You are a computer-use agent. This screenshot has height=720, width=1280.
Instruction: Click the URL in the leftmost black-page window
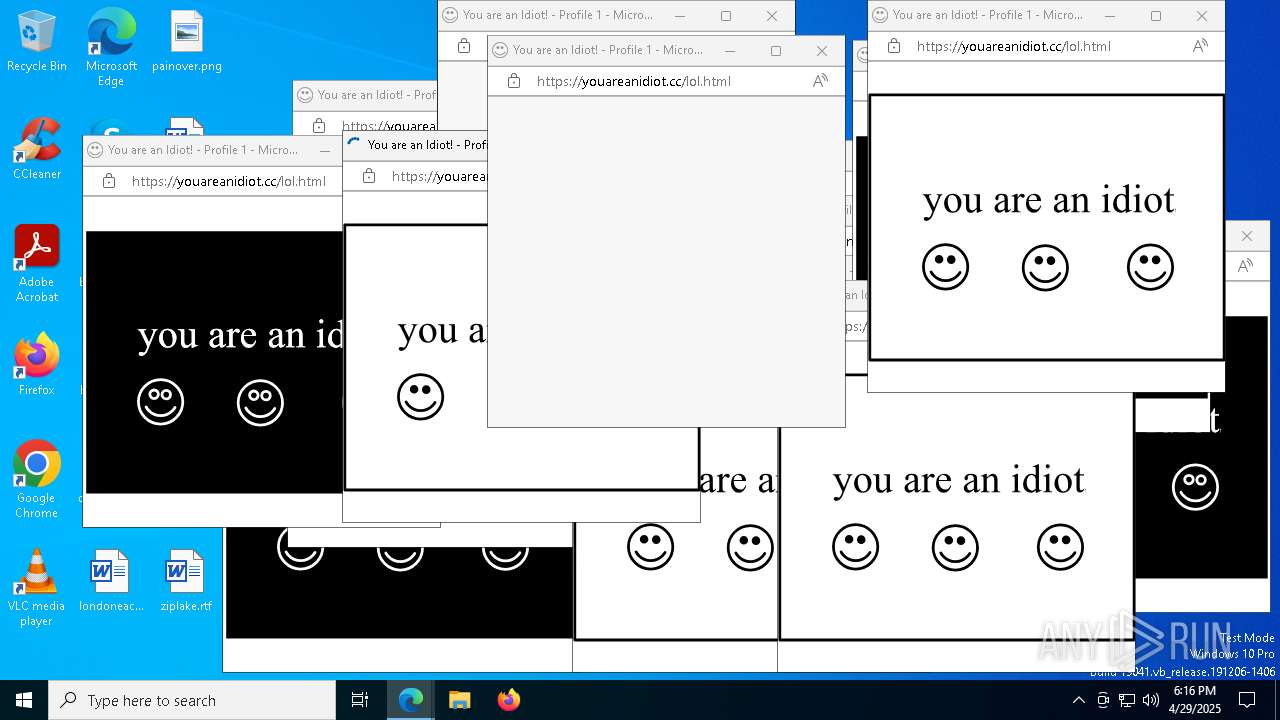(229, 181)
